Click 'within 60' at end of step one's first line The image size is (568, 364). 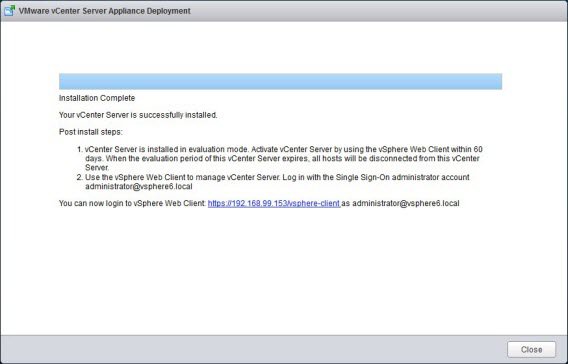point(466,149)
